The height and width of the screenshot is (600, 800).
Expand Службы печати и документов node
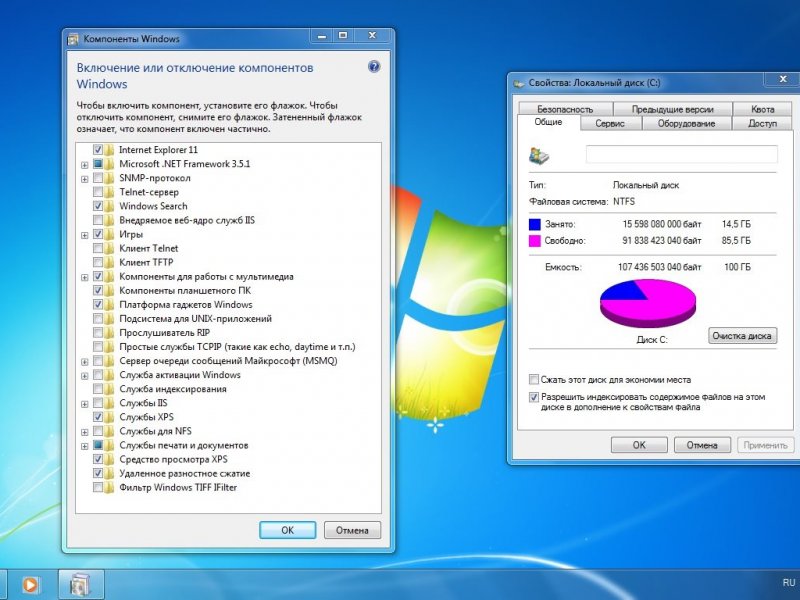pos(85,446)
